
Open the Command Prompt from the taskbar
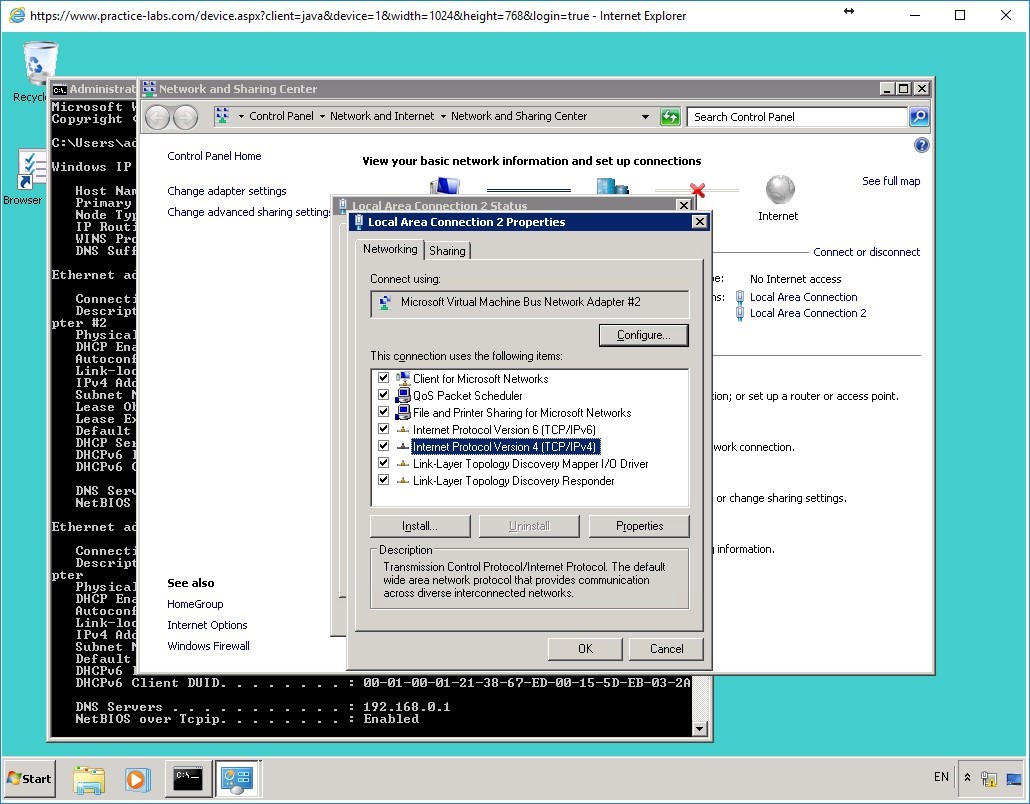(x=188, y=779)
